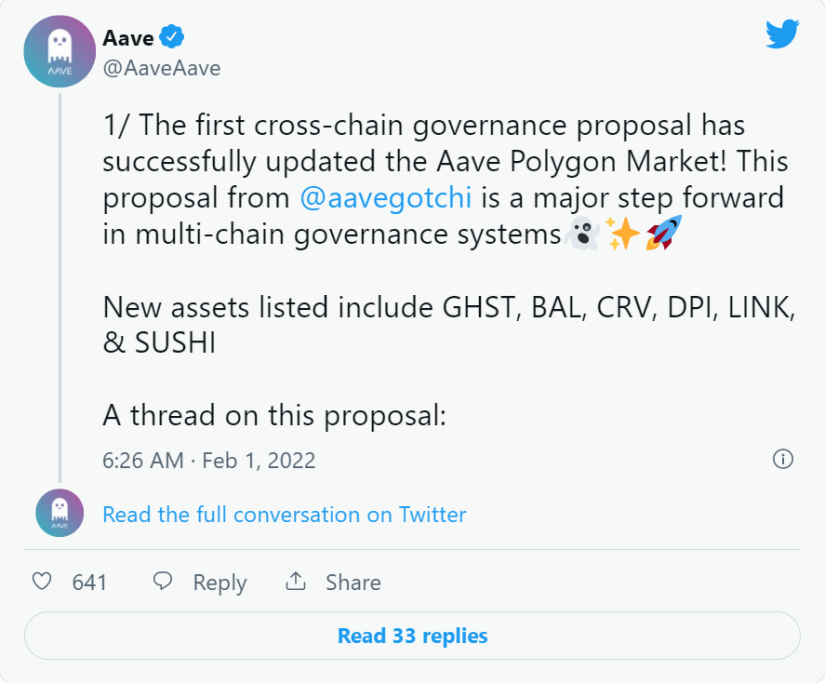
Task: Like the tweet with heart icon
Action: [x=42, y=582]
